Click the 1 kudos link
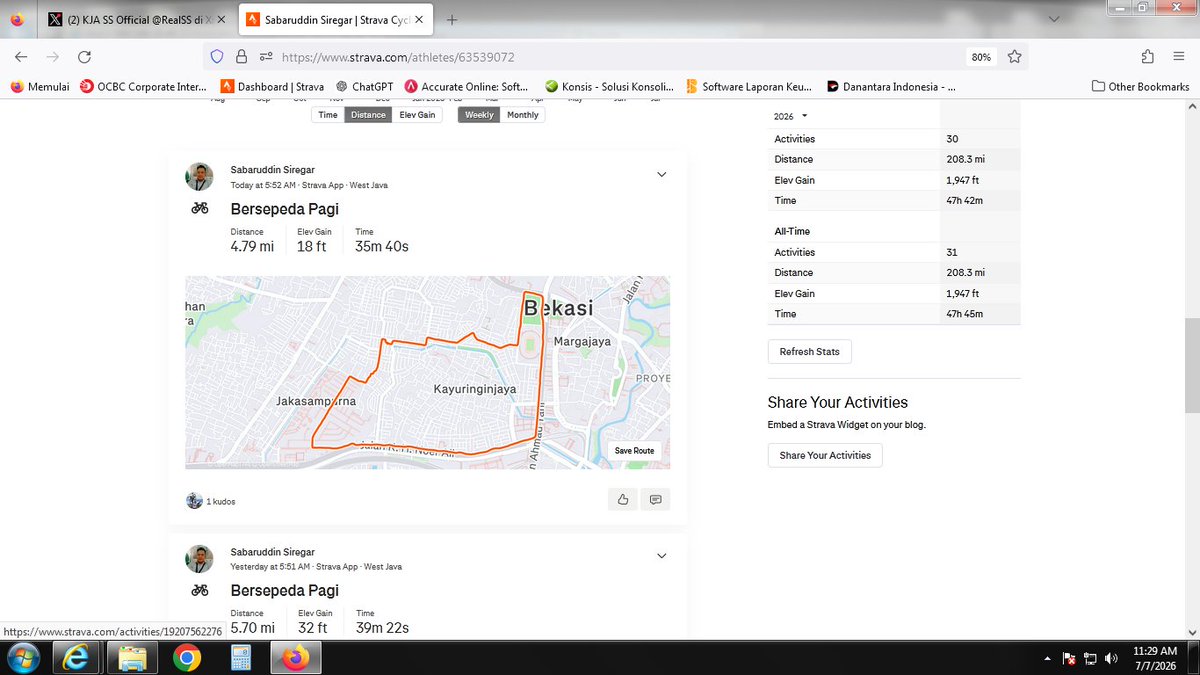The width and height of the screenshot is (1200, 675). click(x=221, y=501)
